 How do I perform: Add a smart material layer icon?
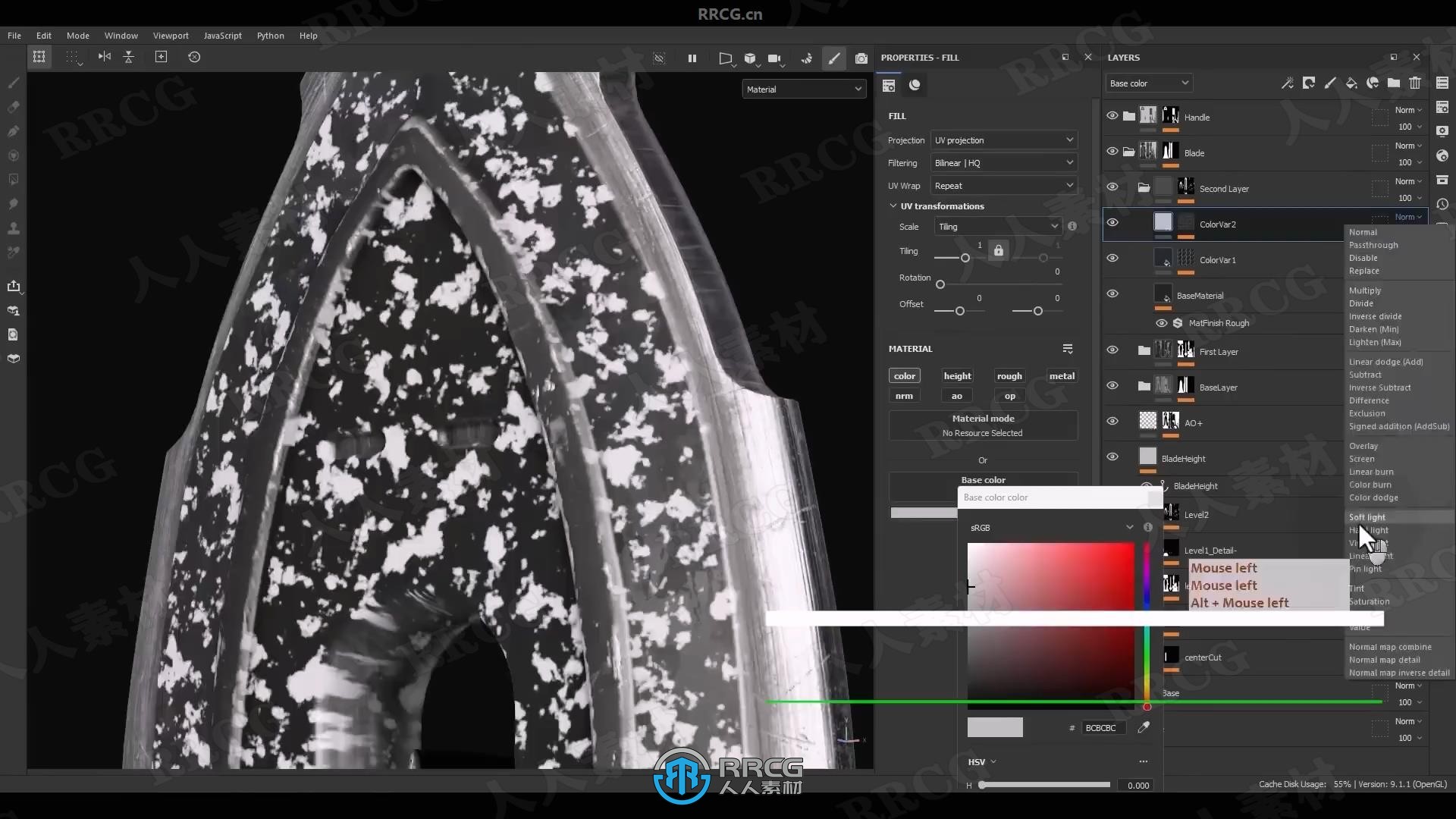1373,83
